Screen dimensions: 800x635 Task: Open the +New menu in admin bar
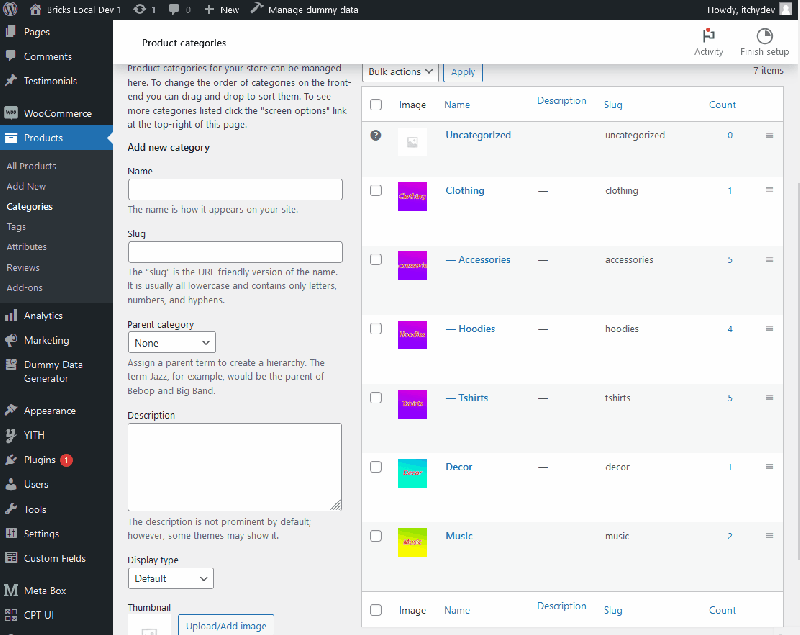[221, 9]
